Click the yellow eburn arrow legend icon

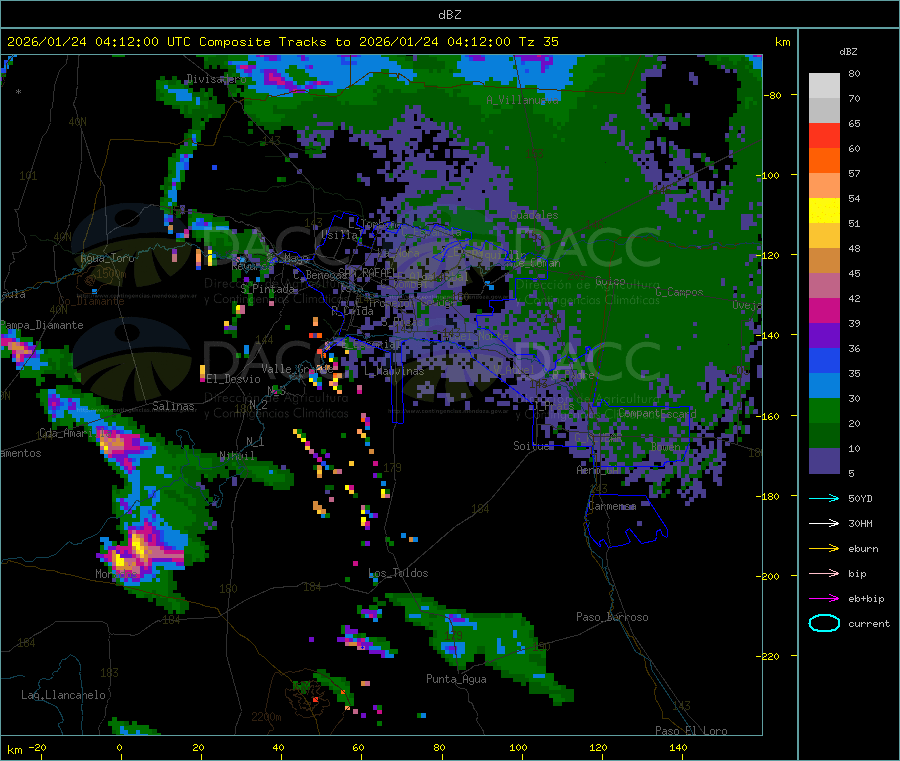tap(824, 548)
